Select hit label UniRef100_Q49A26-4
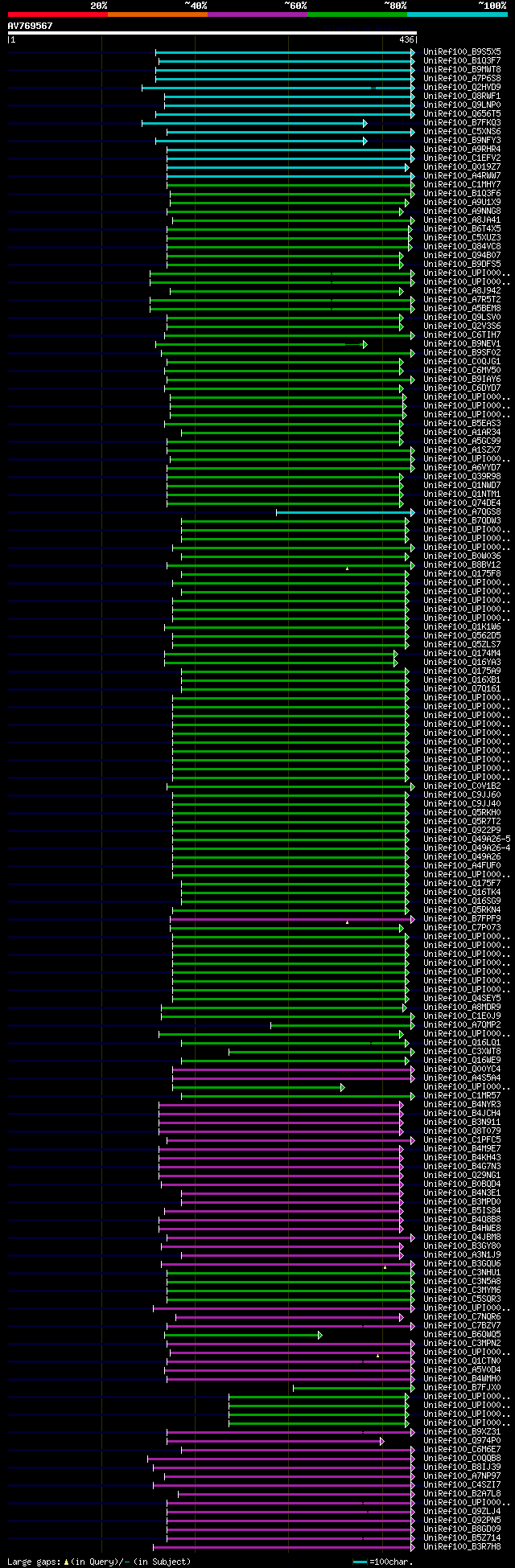The width and height of the screenshot is (515, 1568). tap(467, 848)
